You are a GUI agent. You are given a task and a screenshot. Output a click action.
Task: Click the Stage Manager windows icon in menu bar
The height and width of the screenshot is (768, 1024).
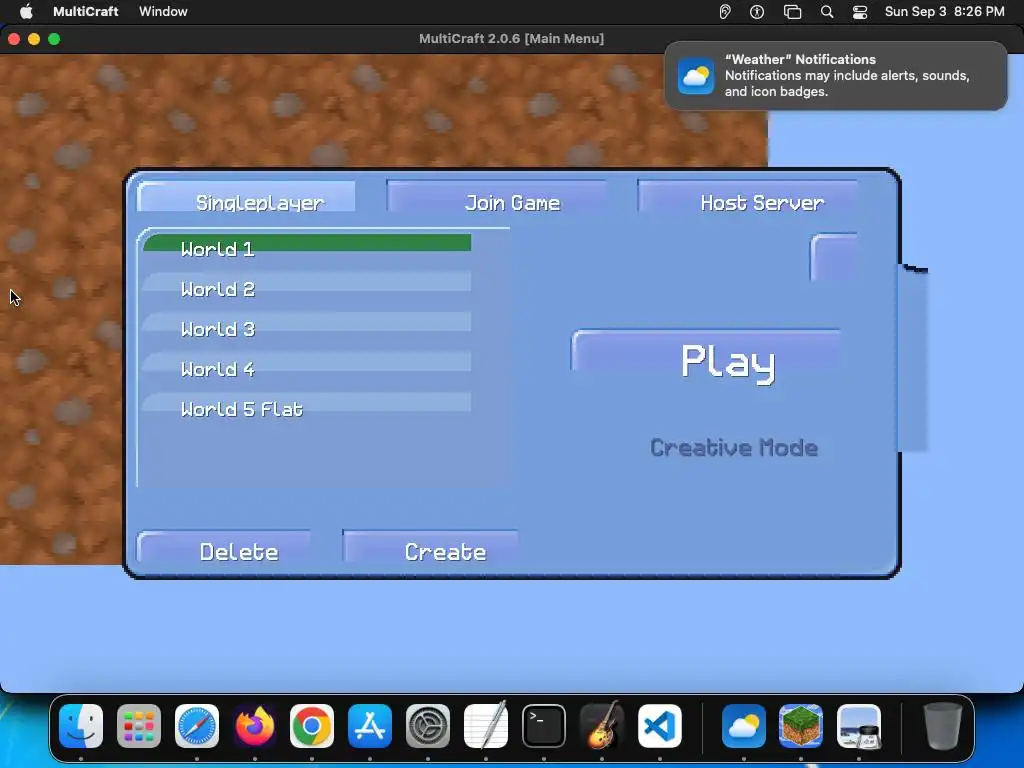792,12
